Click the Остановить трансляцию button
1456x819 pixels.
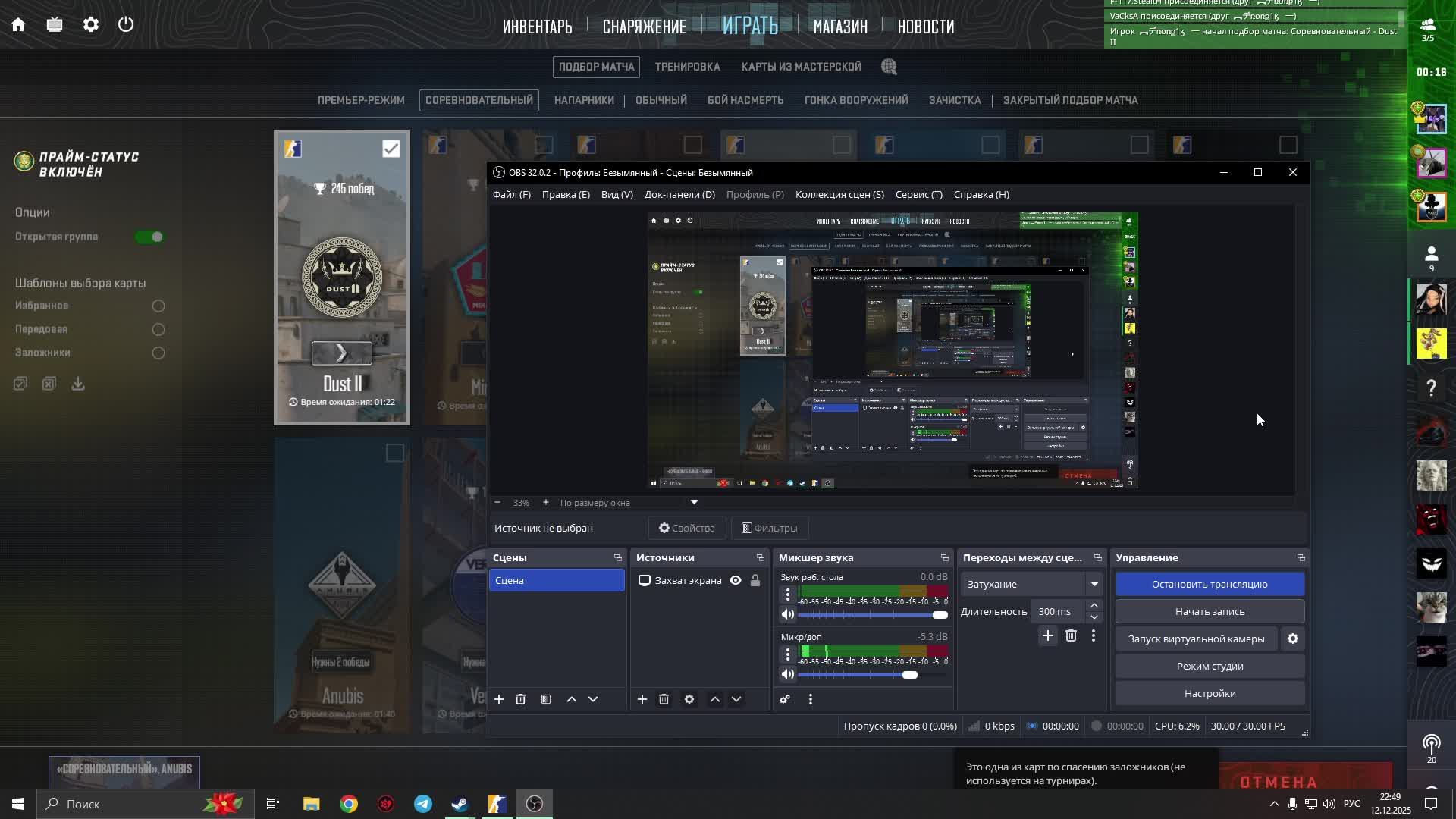[1210, 584]
